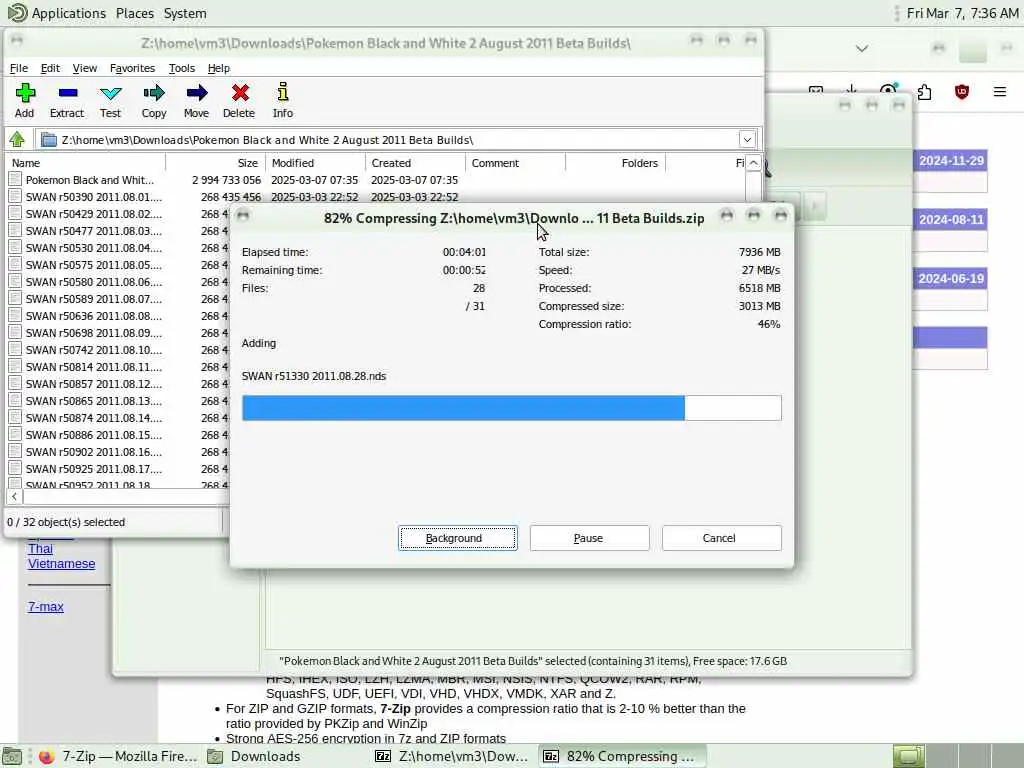Sort by the Modified column header
This screenshot has height=768, width=1024.
315,163
